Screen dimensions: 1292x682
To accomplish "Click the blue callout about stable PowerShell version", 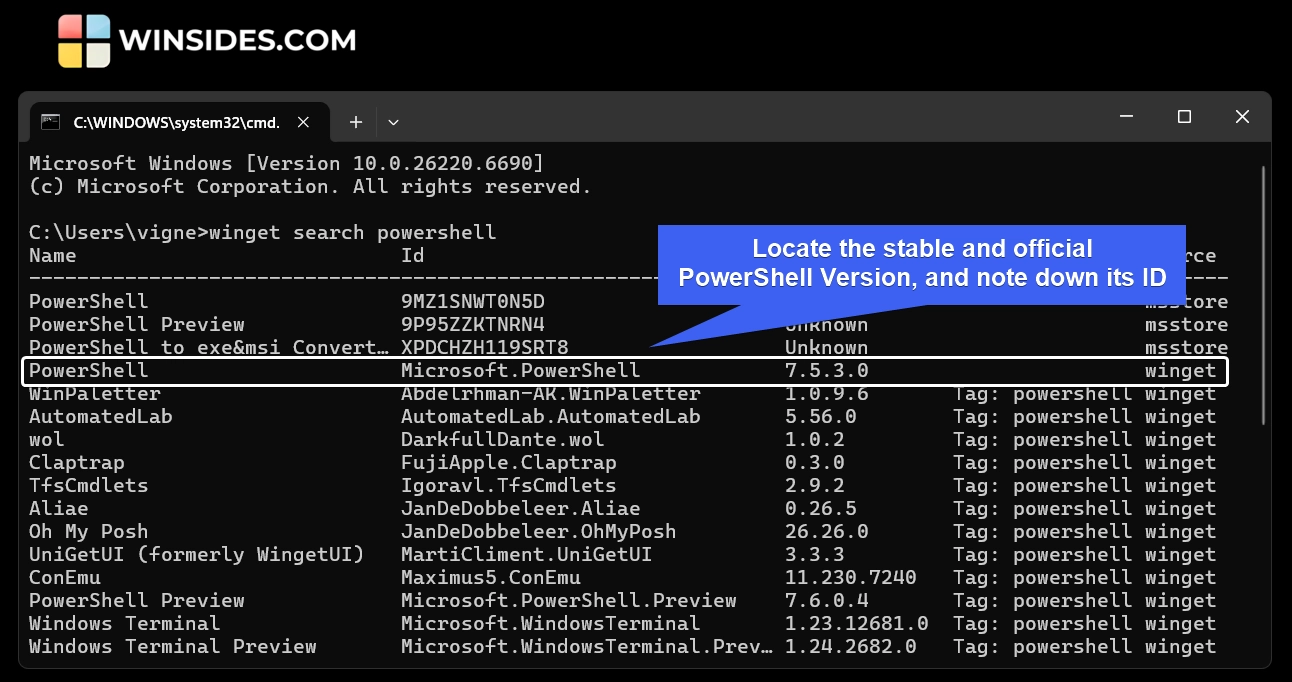I will (x=921, y=263).
